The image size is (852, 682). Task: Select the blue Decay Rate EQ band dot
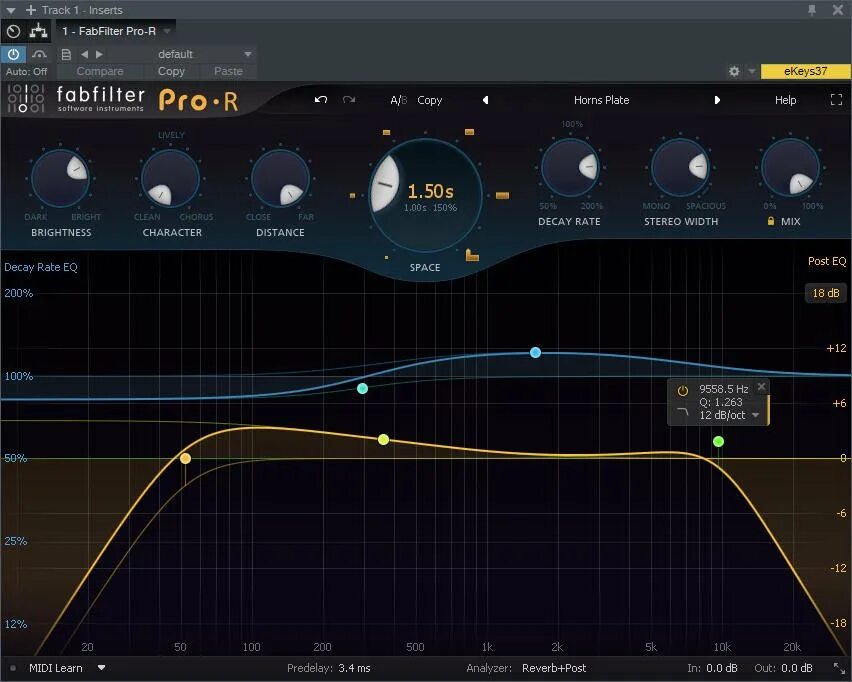tap(535, 353)
